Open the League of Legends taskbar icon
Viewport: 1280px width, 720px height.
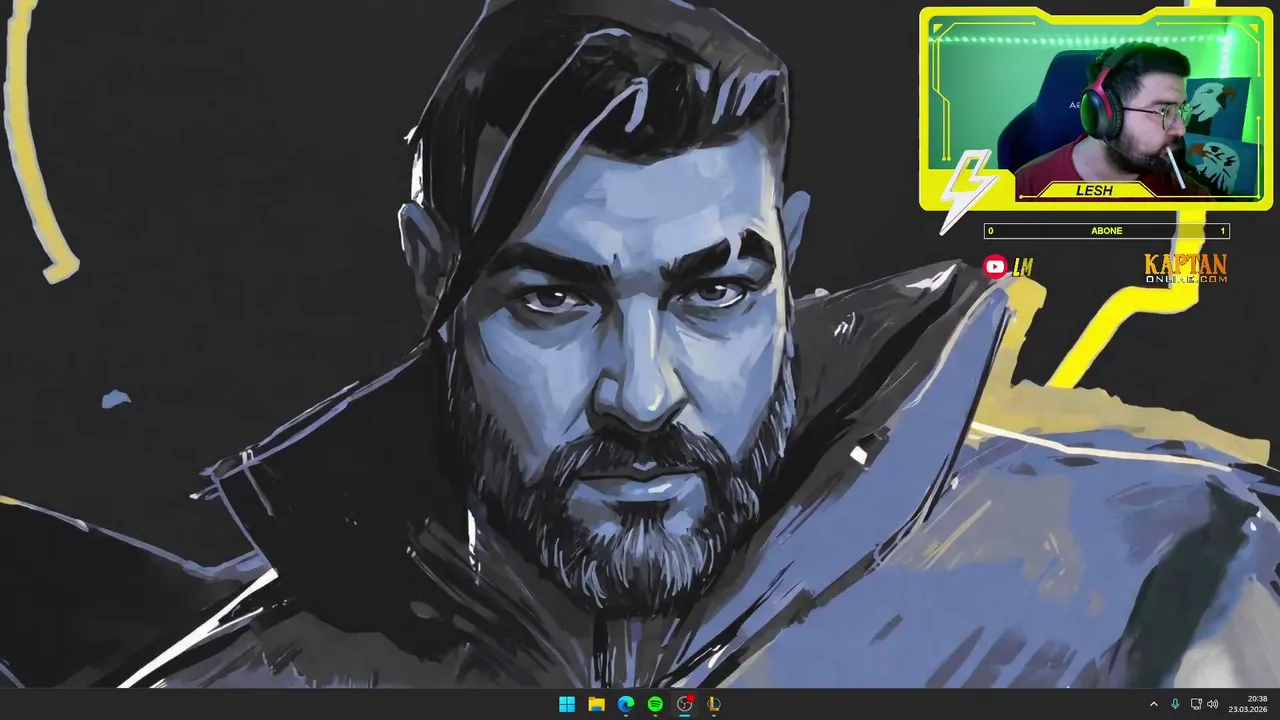coord(714,704)
